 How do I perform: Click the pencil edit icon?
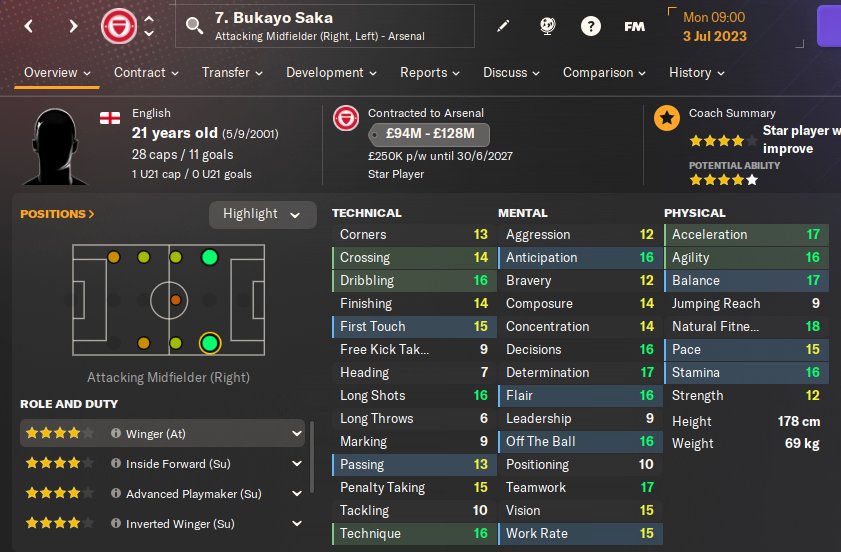503,26
